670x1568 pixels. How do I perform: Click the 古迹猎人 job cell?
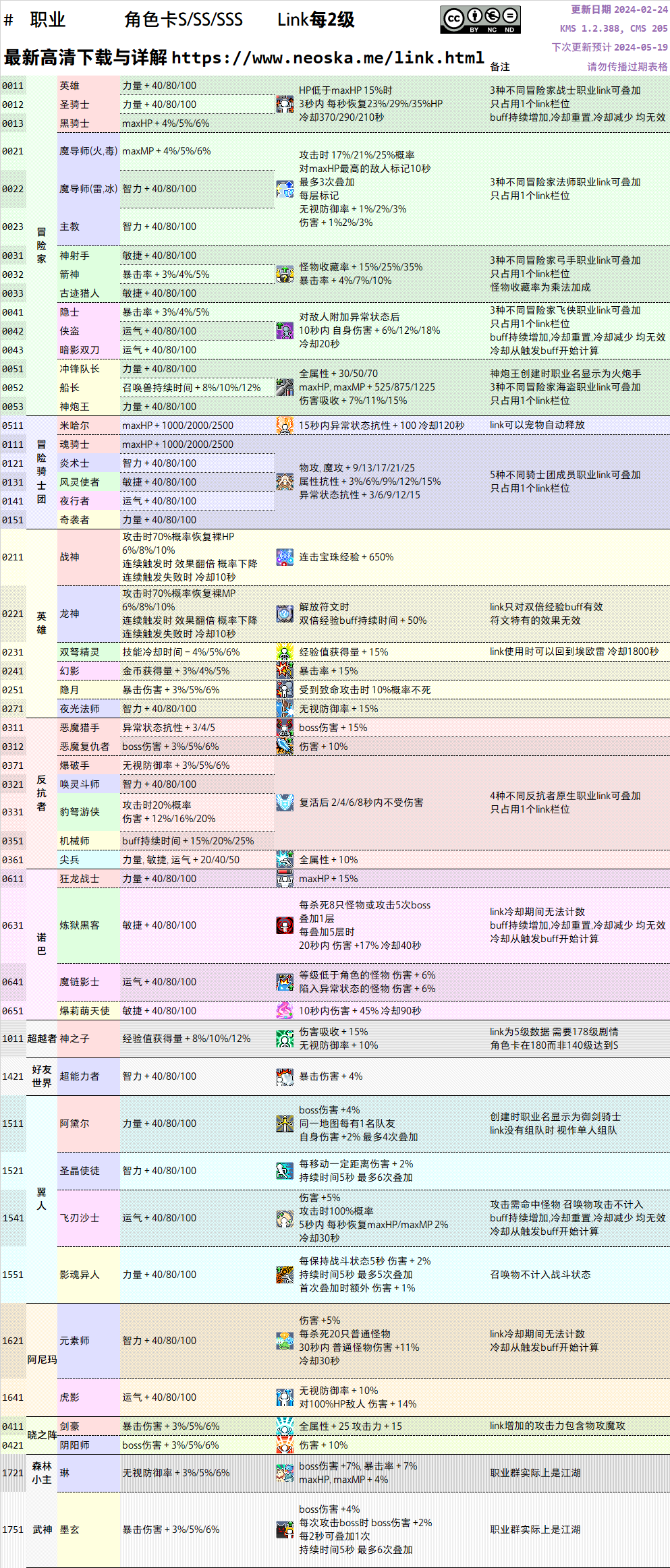click(x=88, y=293)
